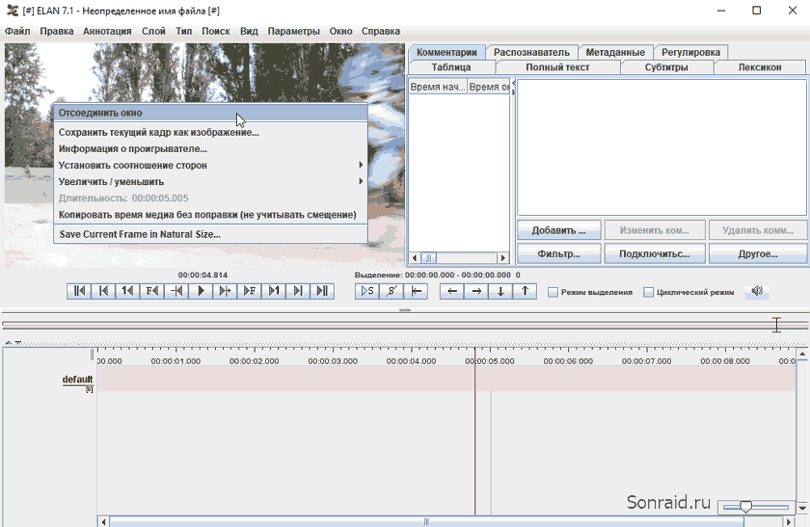
Task: Step one frame forward (▶F) button
Action: click(249, 291)
